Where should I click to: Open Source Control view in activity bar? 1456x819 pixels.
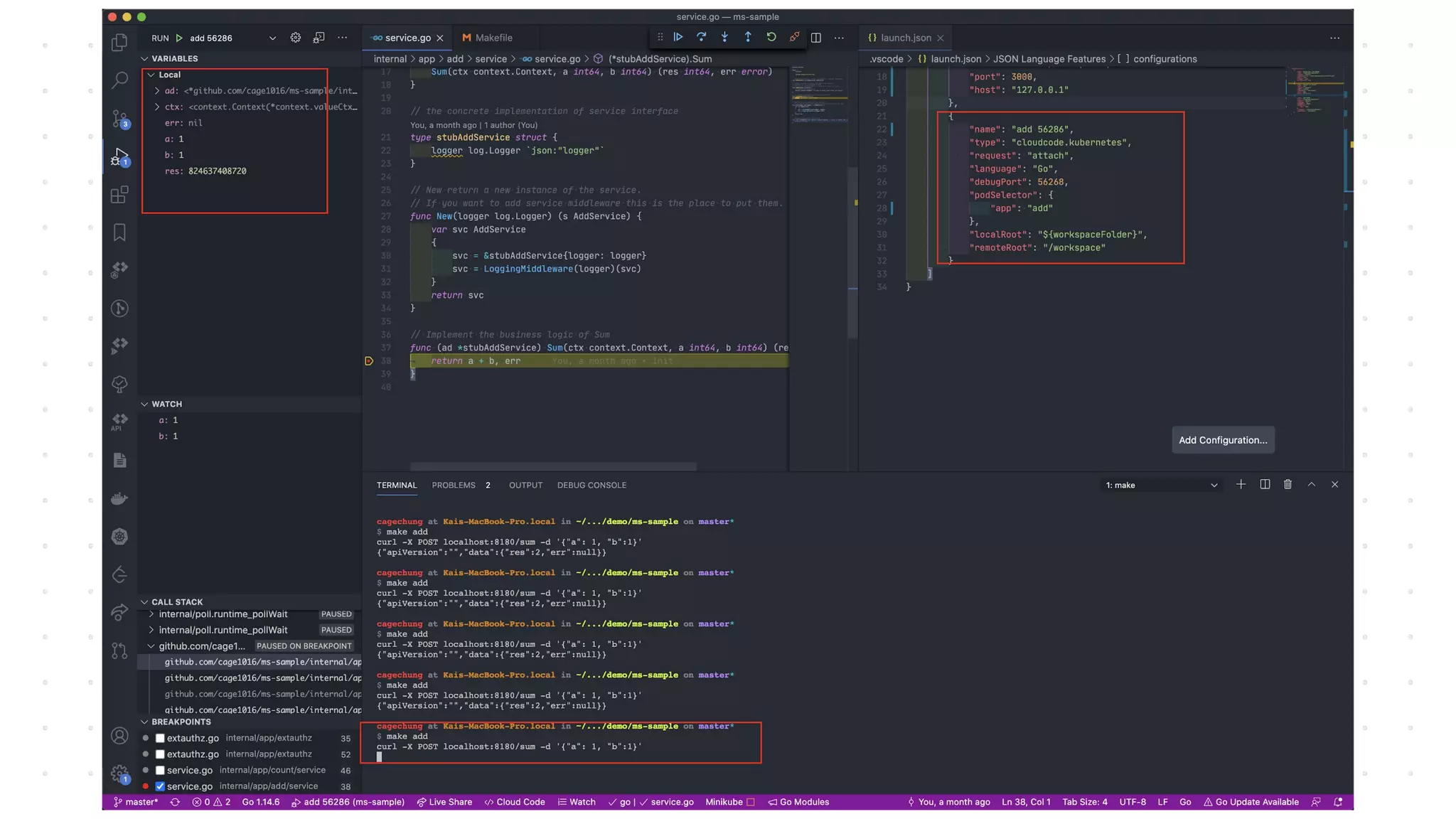pos(119,118)
